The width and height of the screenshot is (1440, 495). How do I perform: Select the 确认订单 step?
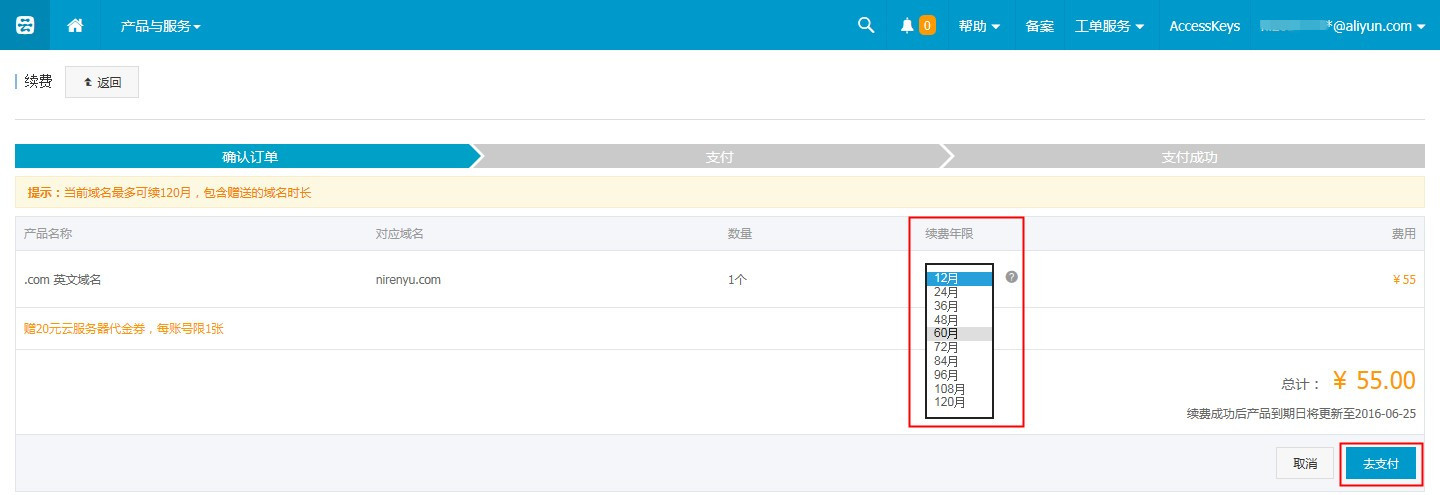[x=247, y=157]
